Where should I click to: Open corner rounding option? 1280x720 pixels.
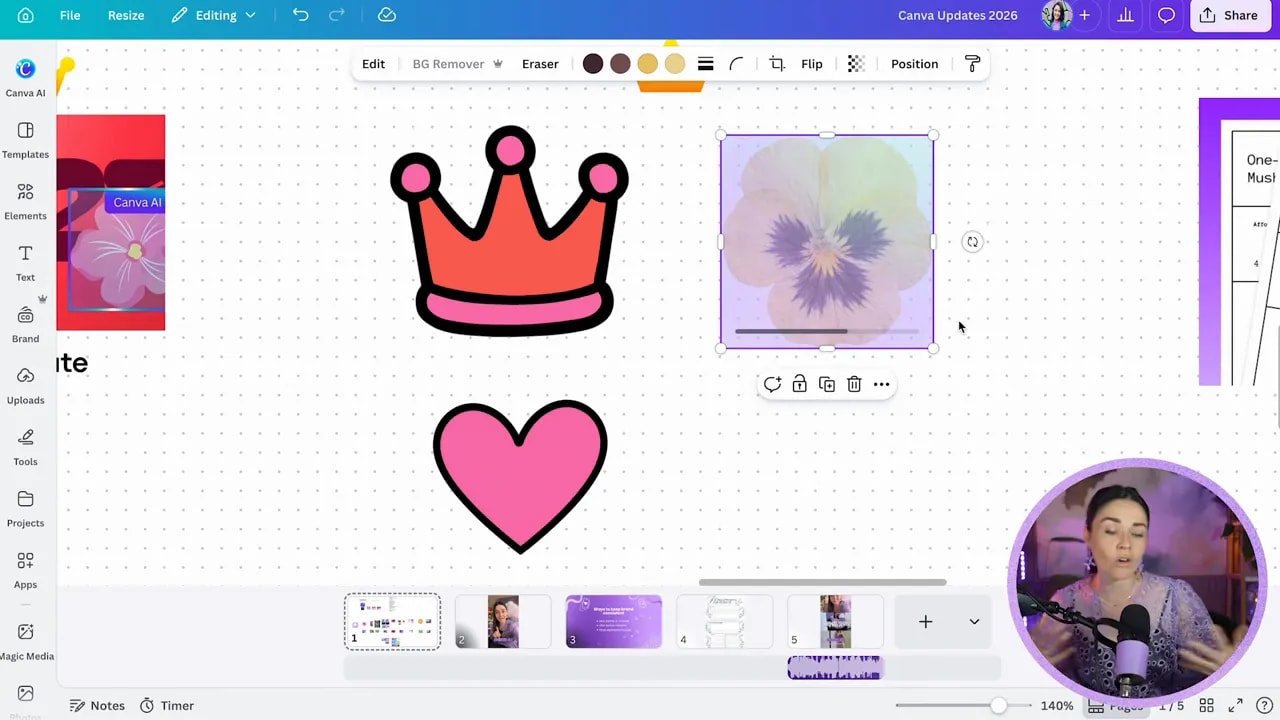[736, 64]
